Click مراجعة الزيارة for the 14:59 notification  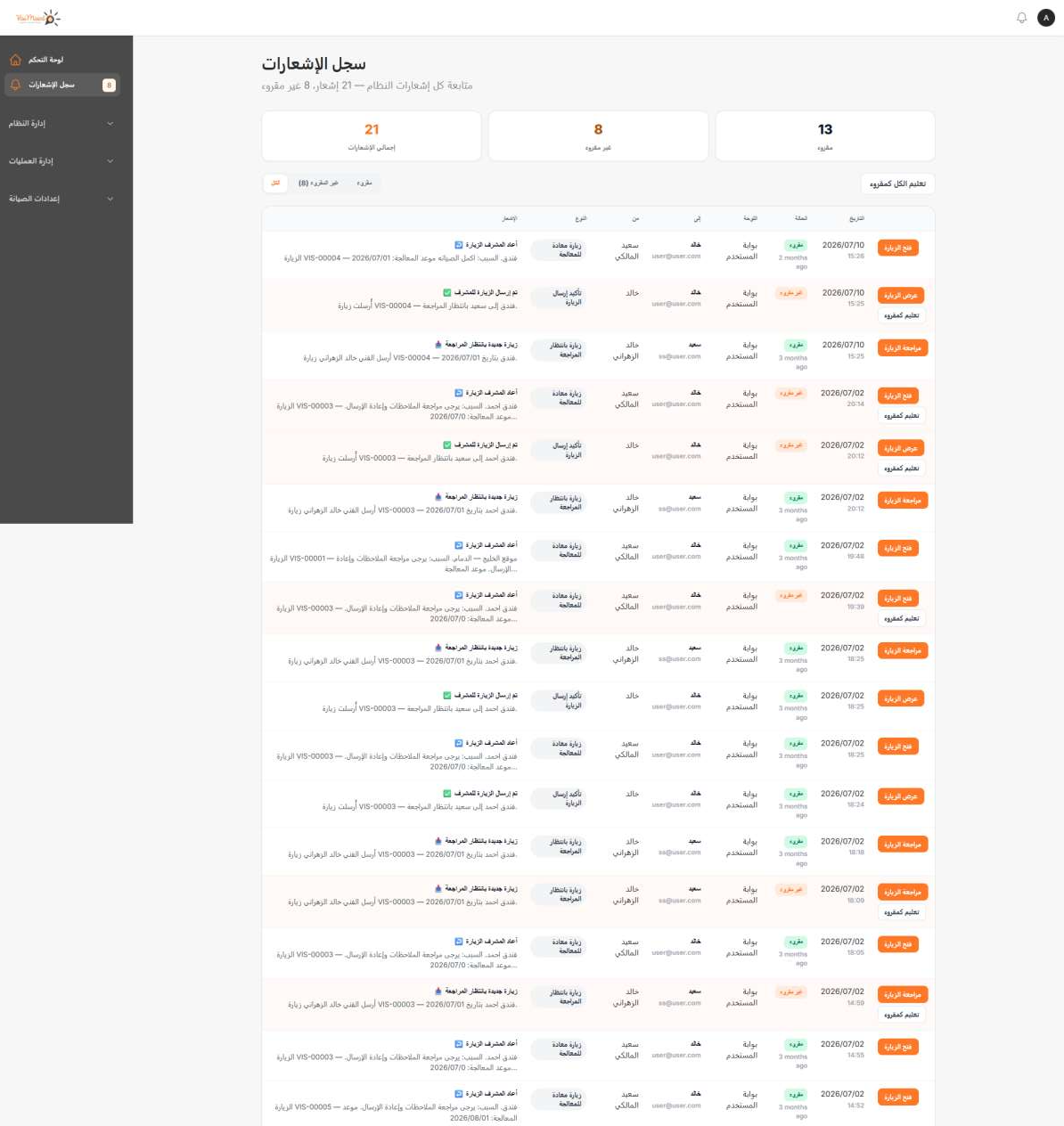point(903,994)
